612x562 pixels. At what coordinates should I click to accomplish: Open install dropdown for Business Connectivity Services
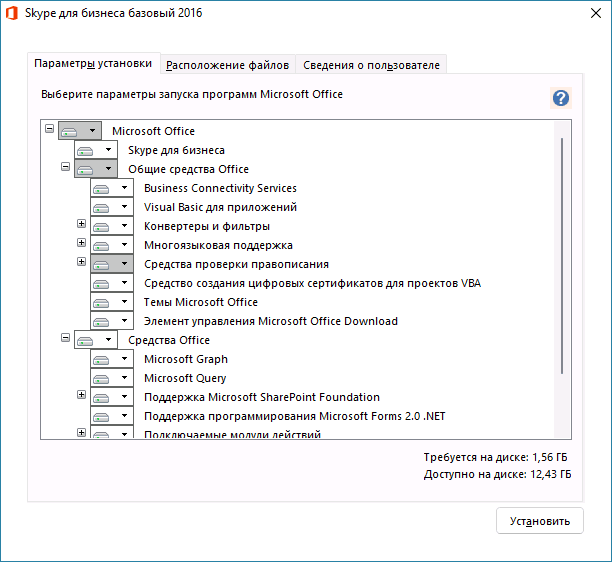click(x=112, y=188)
